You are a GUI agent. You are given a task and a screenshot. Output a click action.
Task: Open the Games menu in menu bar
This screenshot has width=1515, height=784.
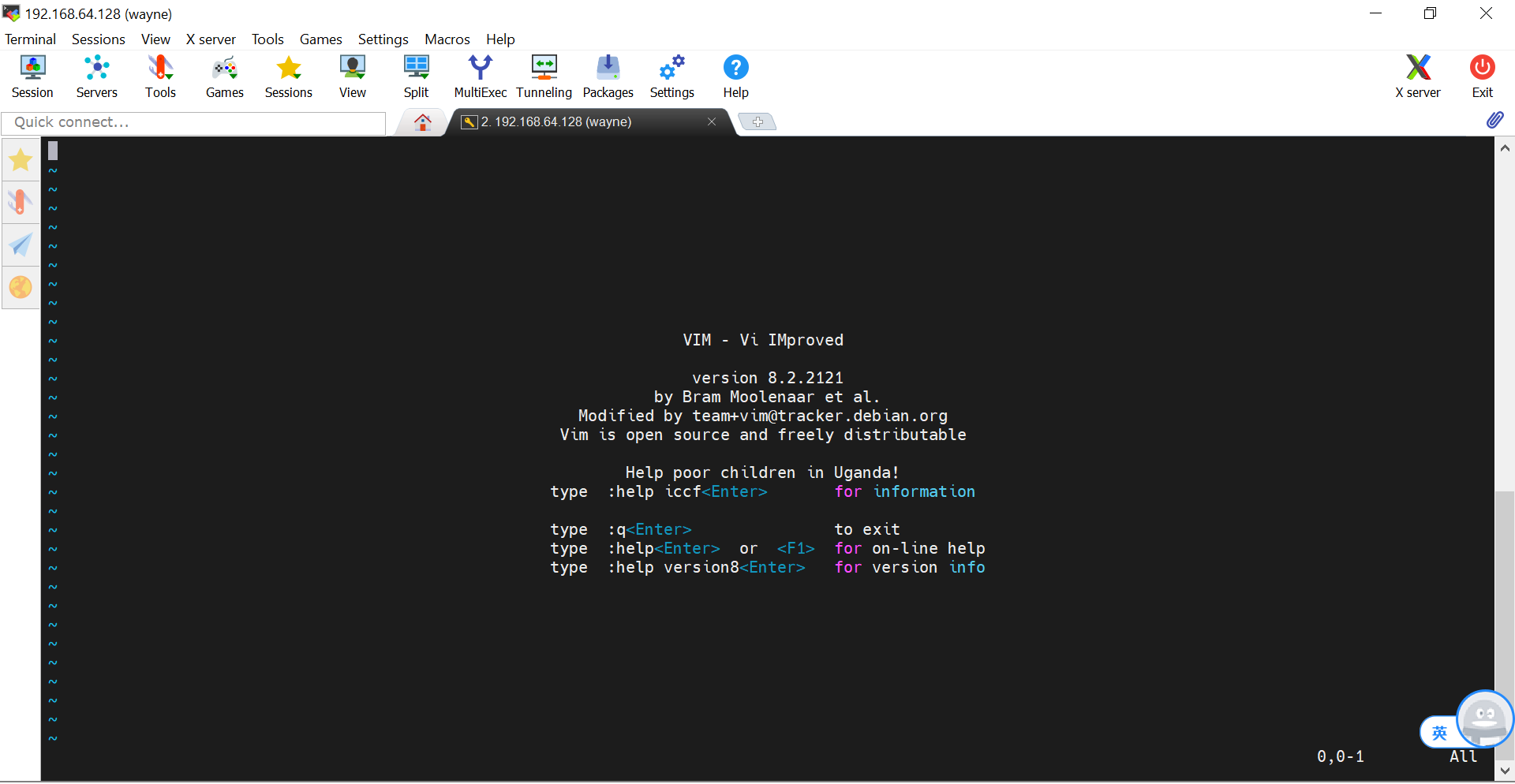point(320,39)
